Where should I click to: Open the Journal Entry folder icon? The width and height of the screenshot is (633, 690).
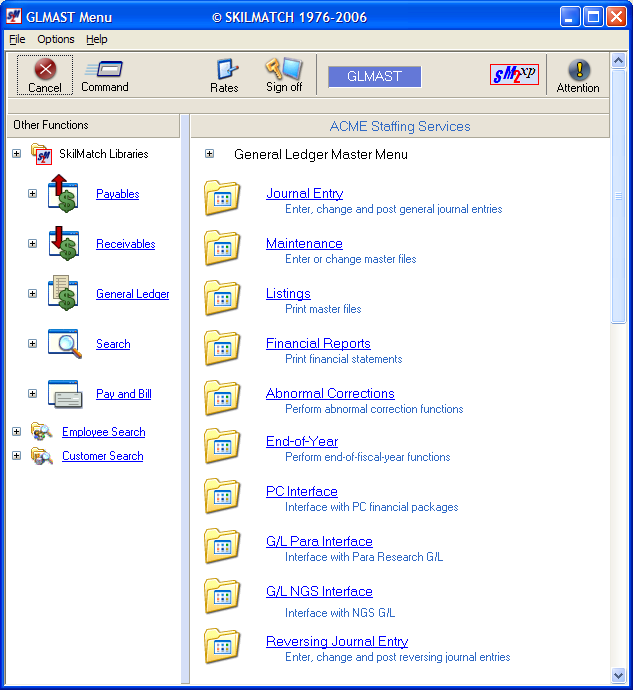click(x=222, y=198)
